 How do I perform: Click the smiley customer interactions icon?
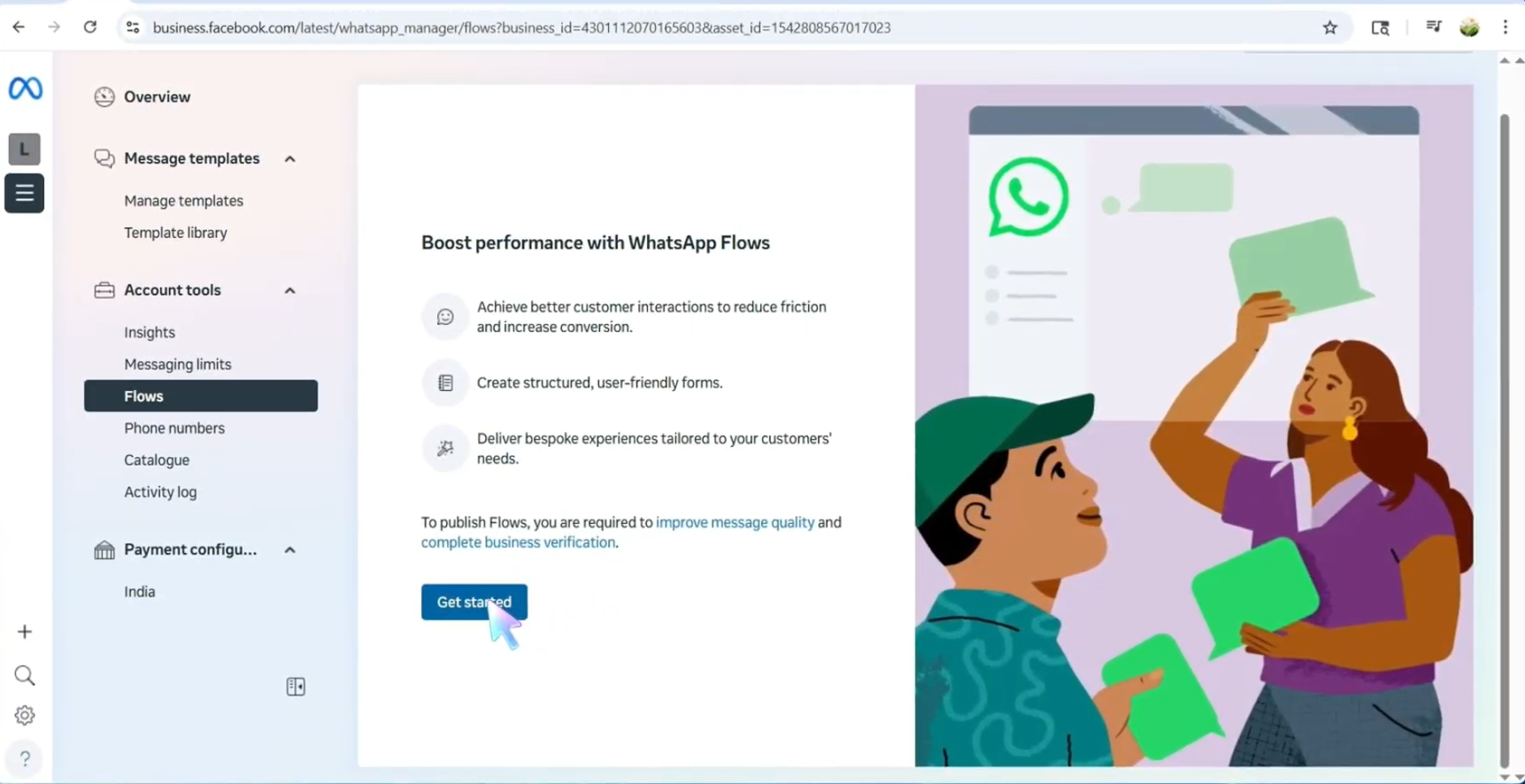(x=445, y=317)
